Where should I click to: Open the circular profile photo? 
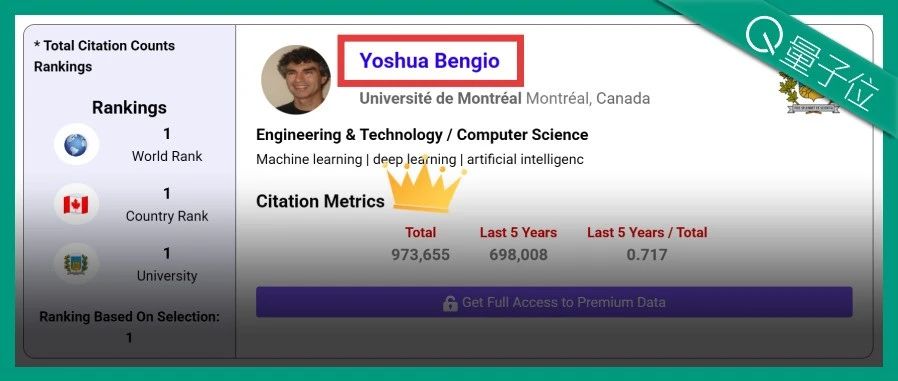[x=296, y=80]
